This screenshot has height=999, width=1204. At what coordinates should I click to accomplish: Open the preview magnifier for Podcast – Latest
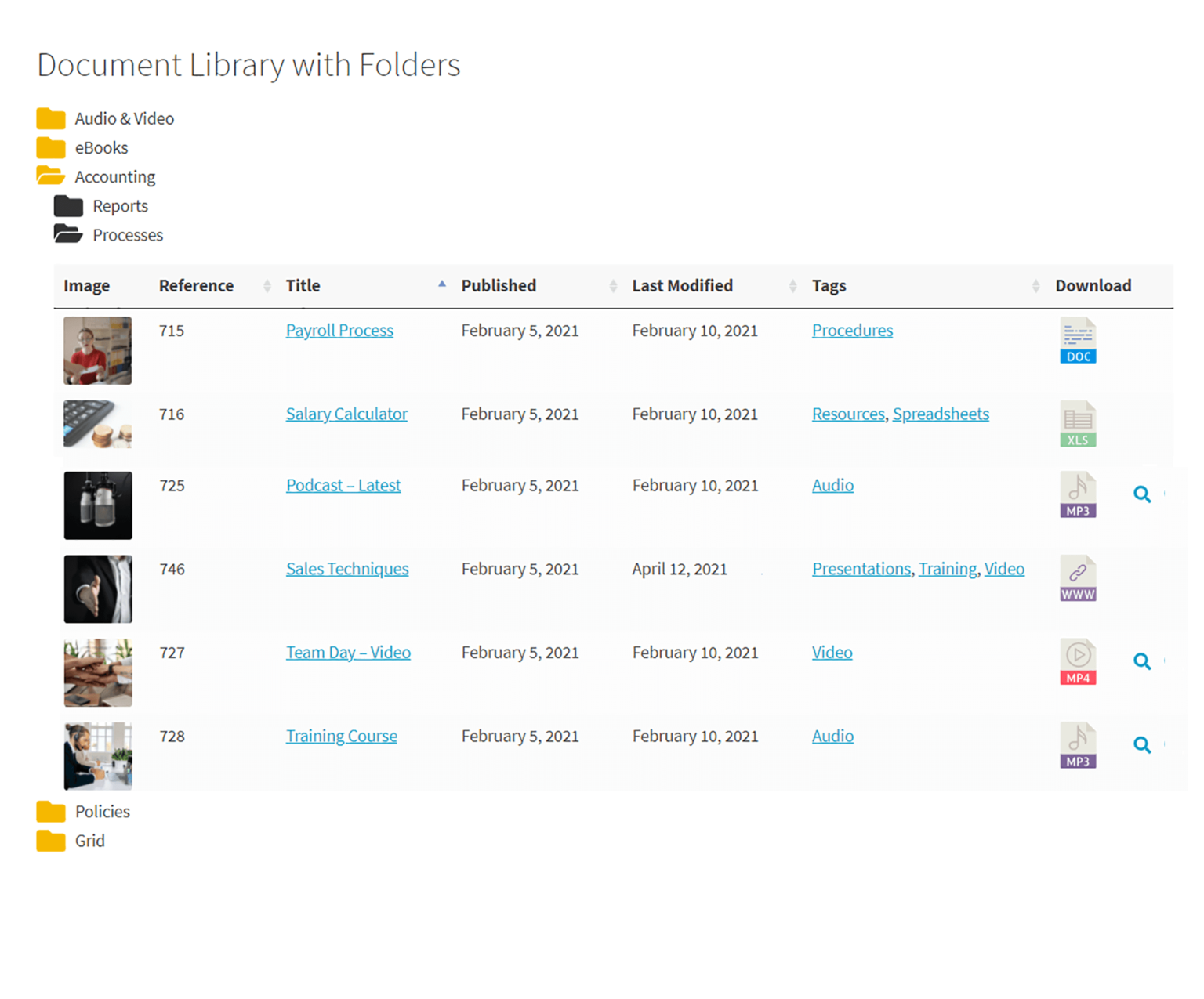[x=1142, y=494]
